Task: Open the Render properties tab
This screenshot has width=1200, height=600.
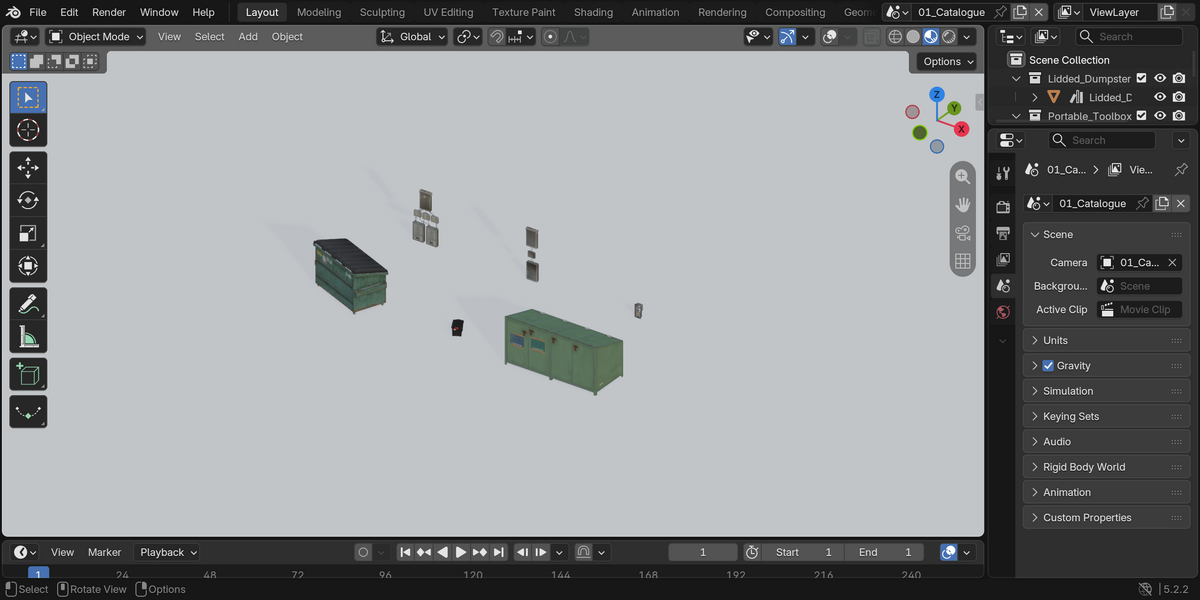Action: tap(1003, 207)
